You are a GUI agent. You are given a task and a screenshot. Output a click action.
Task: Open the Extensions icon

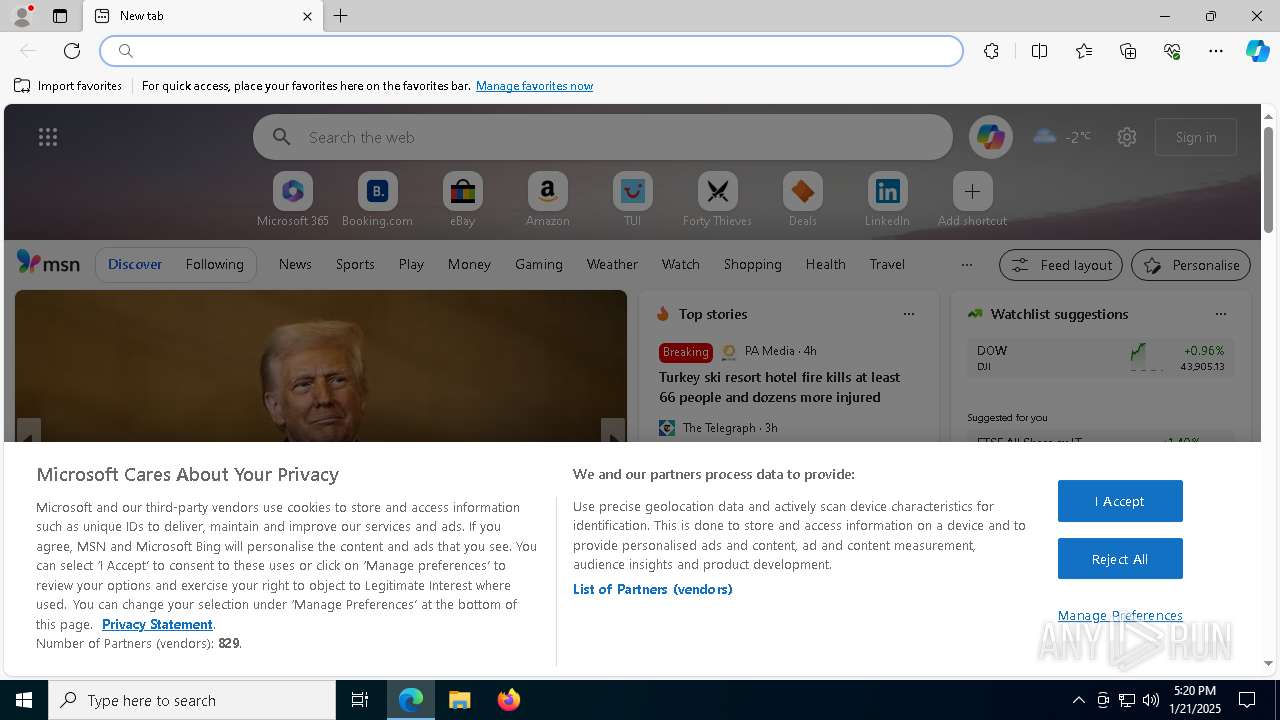[991, 51]
